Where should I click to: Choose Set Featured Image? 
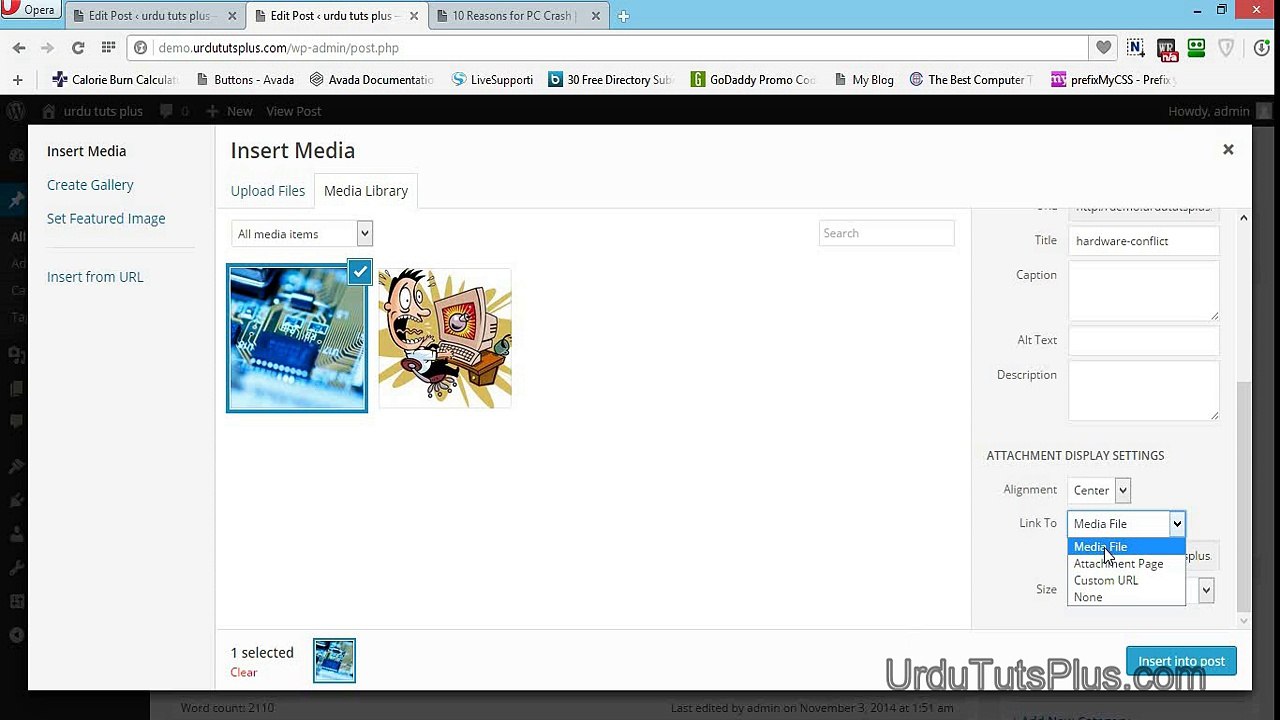point(106,218)
